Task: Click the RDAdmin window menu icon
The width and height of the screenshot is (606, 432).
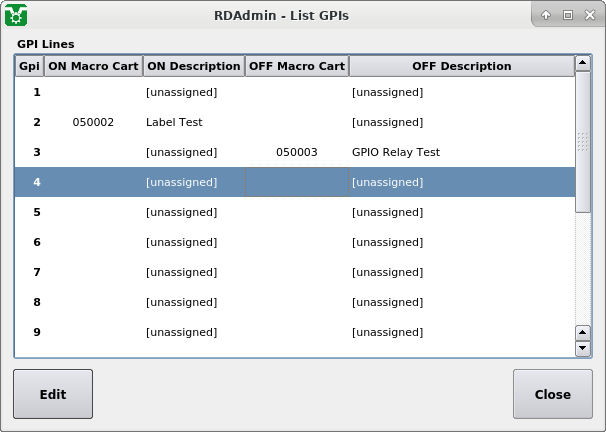Action: (x=16, y=15)
